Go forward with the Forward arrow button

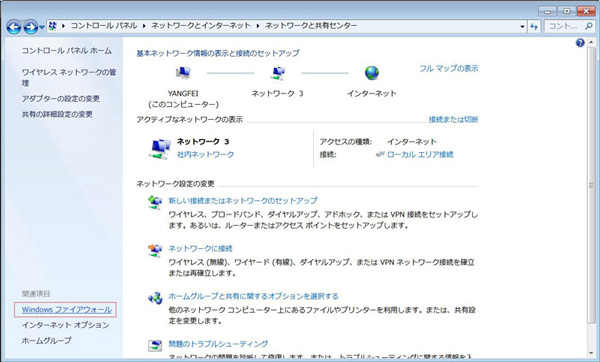click(30, 27)
